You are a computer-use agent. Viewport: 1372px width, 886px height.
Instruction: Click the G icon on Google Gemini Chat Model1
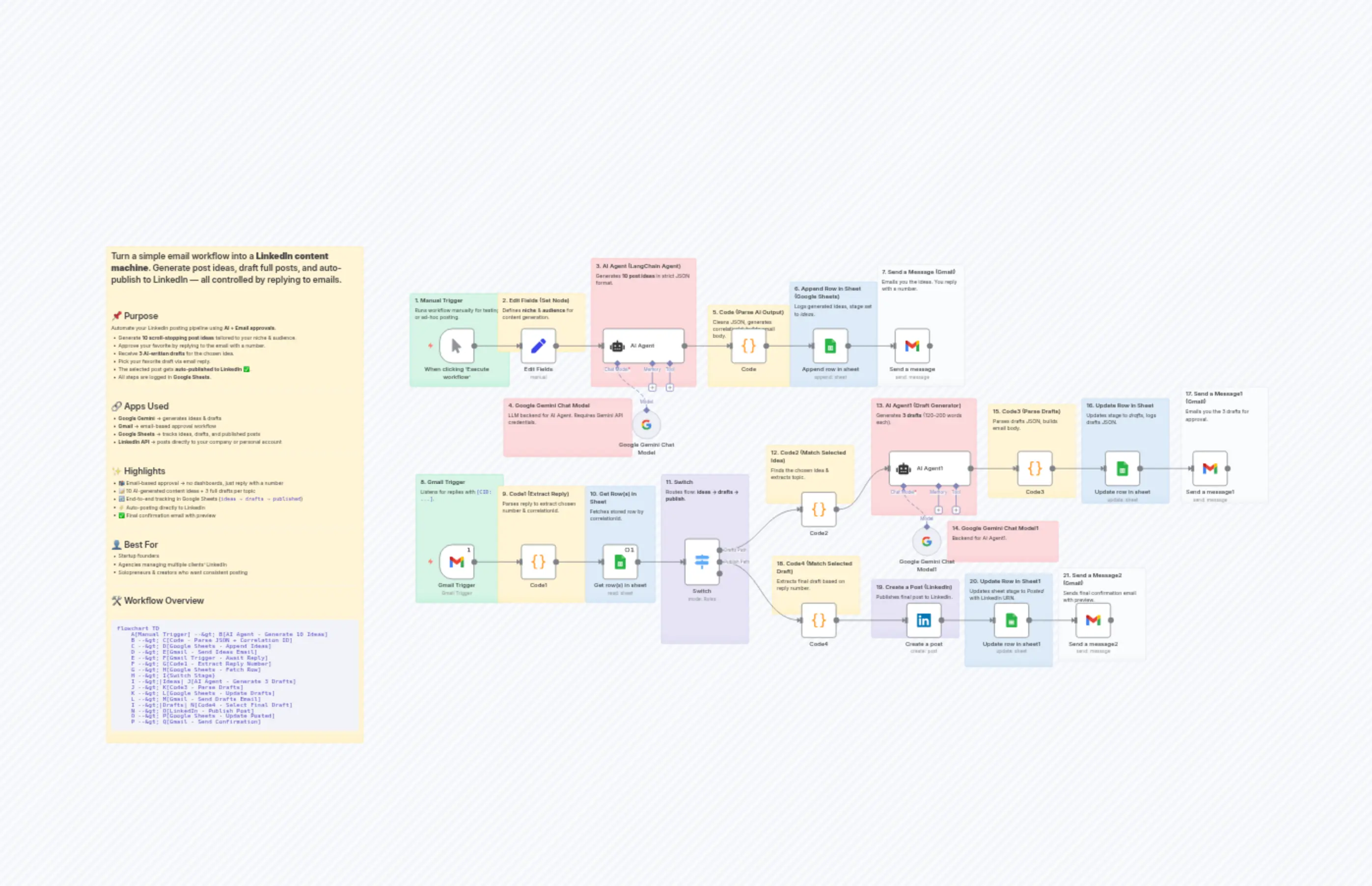928,541
